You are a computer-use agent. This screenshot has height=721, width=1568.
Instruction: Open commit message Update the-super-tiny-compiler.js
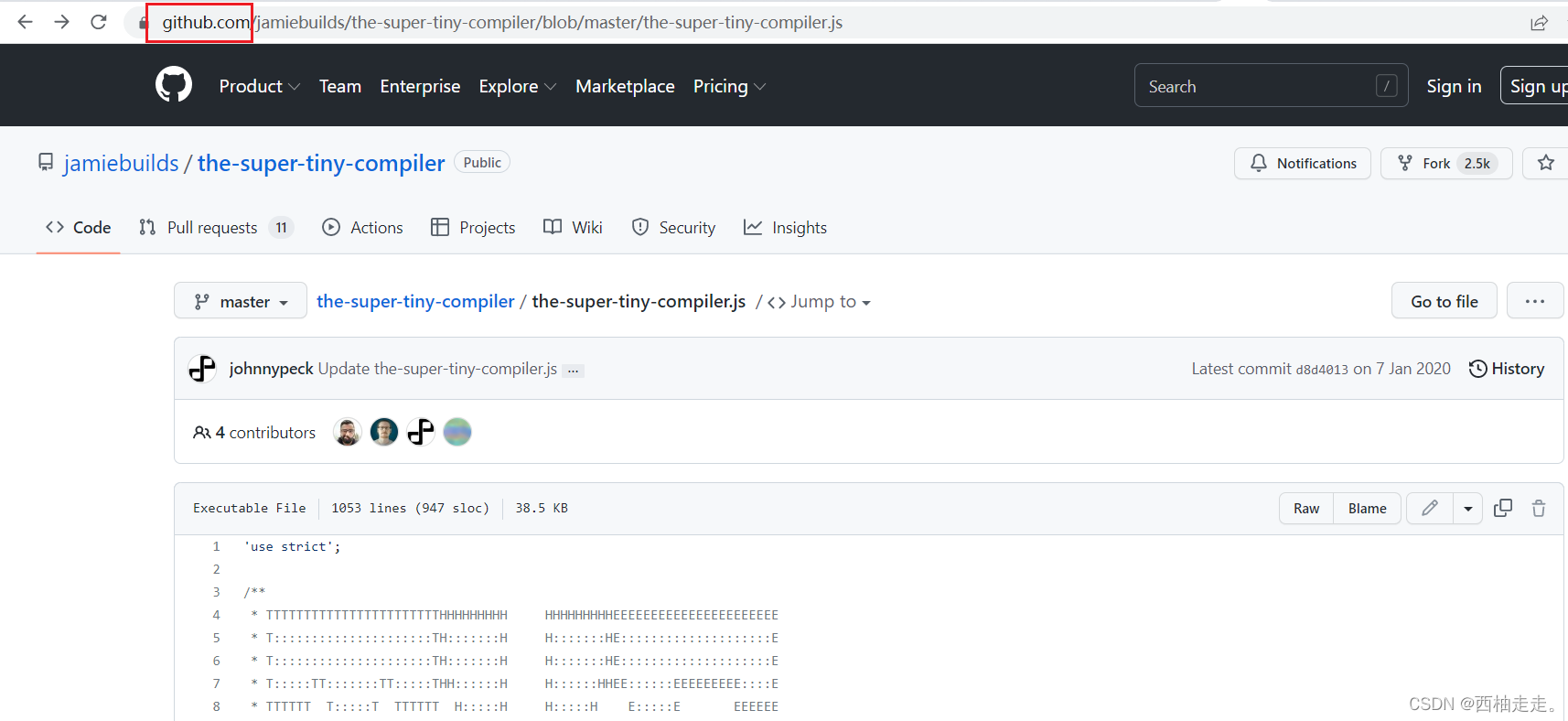click(437, 369)
